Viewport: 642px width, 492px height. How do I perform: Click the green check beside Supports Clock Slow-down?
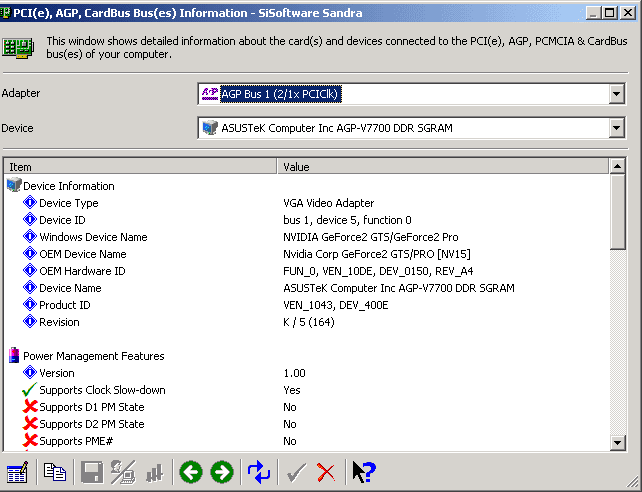point(29,389)
